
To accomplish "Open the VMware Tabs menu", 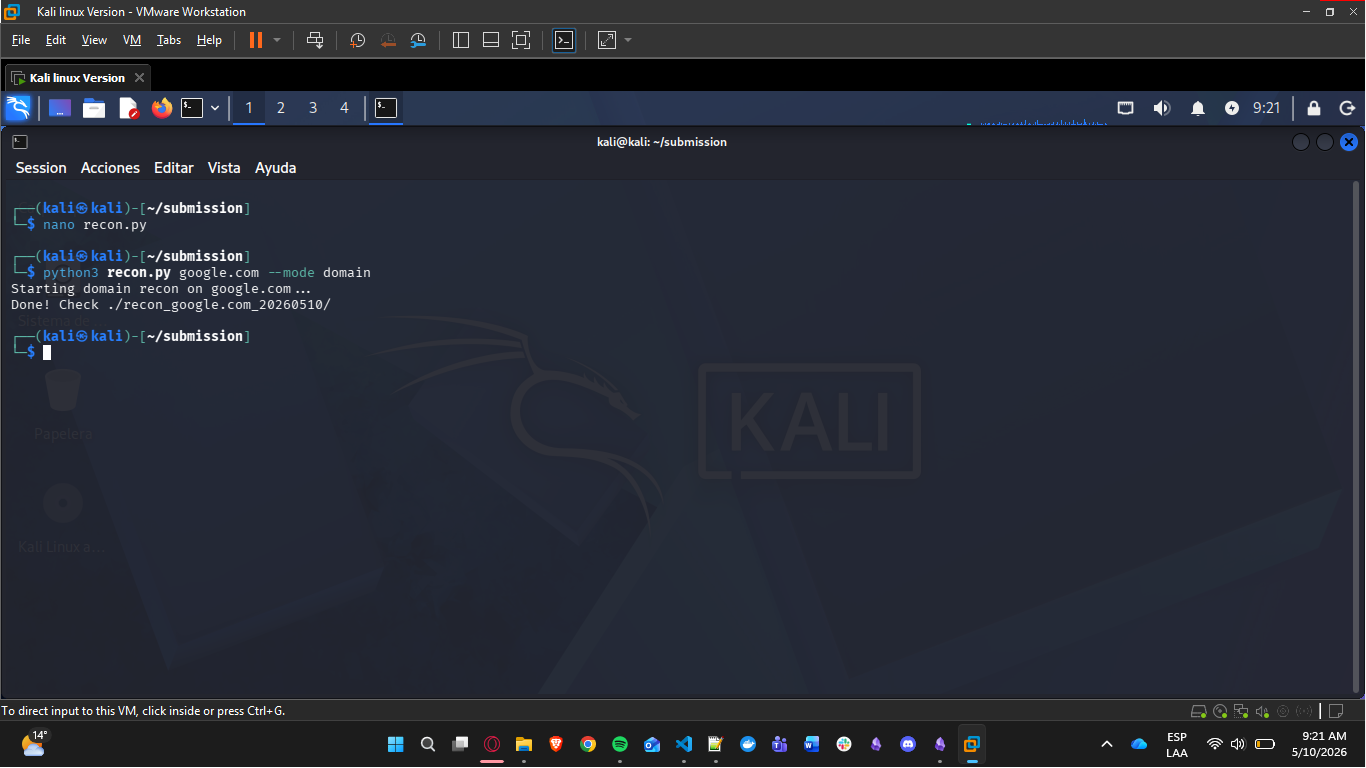I will [169, 40].
